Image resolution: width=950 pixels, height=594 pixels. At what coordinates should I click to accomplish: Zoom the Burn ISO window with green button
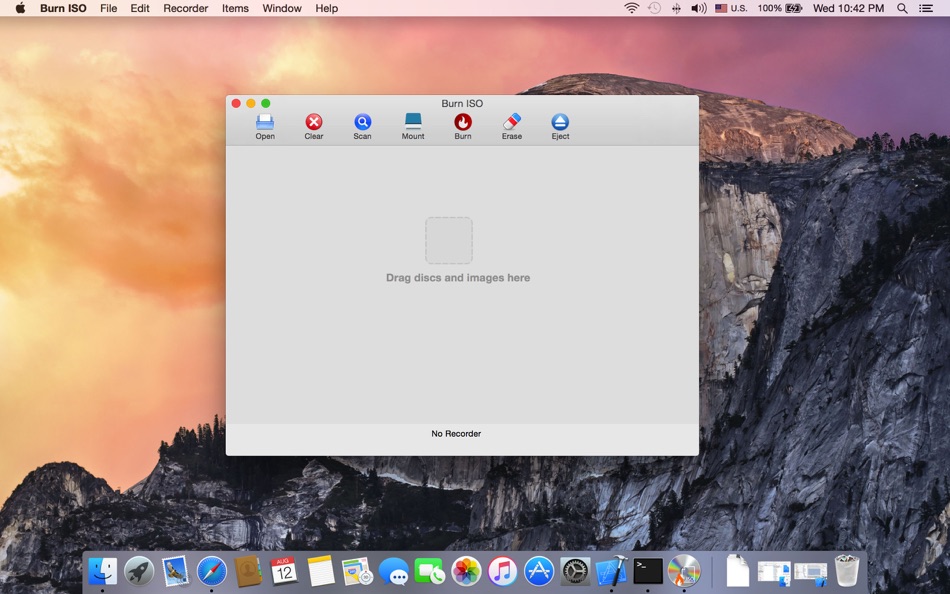(x=265, y=104)
